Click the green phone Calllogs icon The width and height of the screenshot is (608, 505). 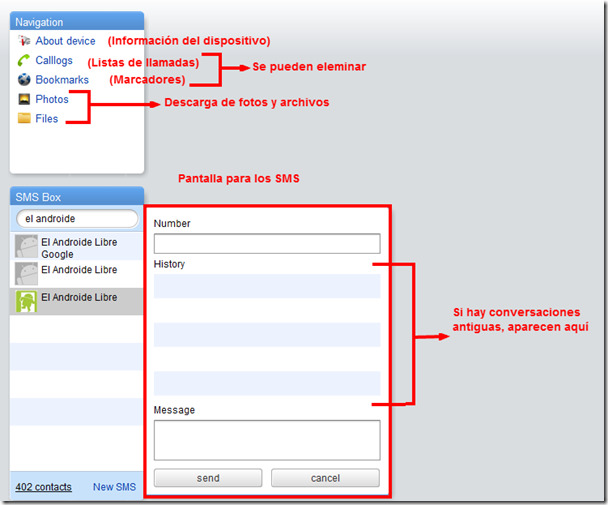click(x=24, y=61)
